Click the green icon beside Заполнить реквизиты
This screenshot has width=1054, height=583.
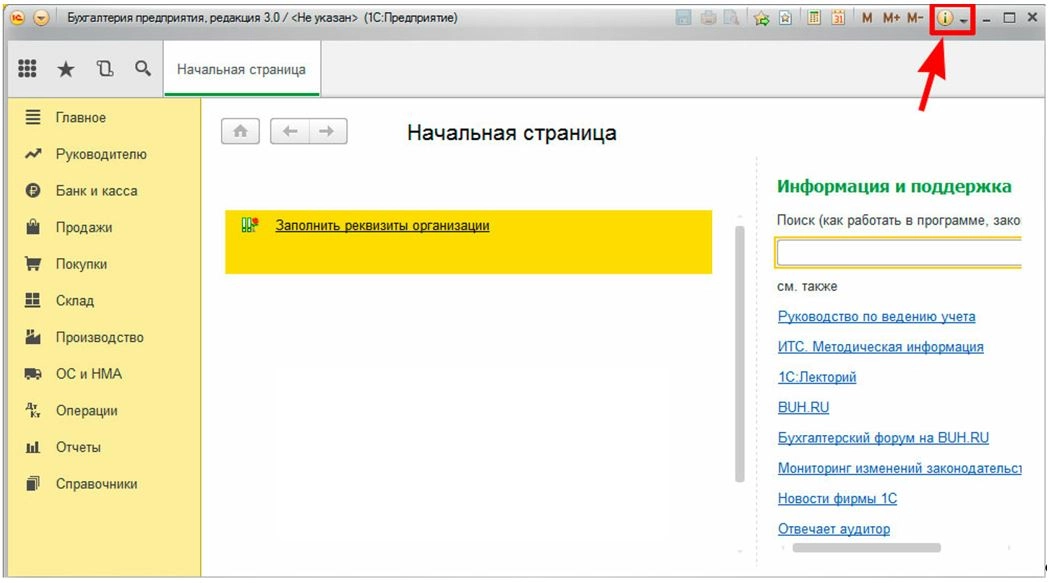point(250,225)
